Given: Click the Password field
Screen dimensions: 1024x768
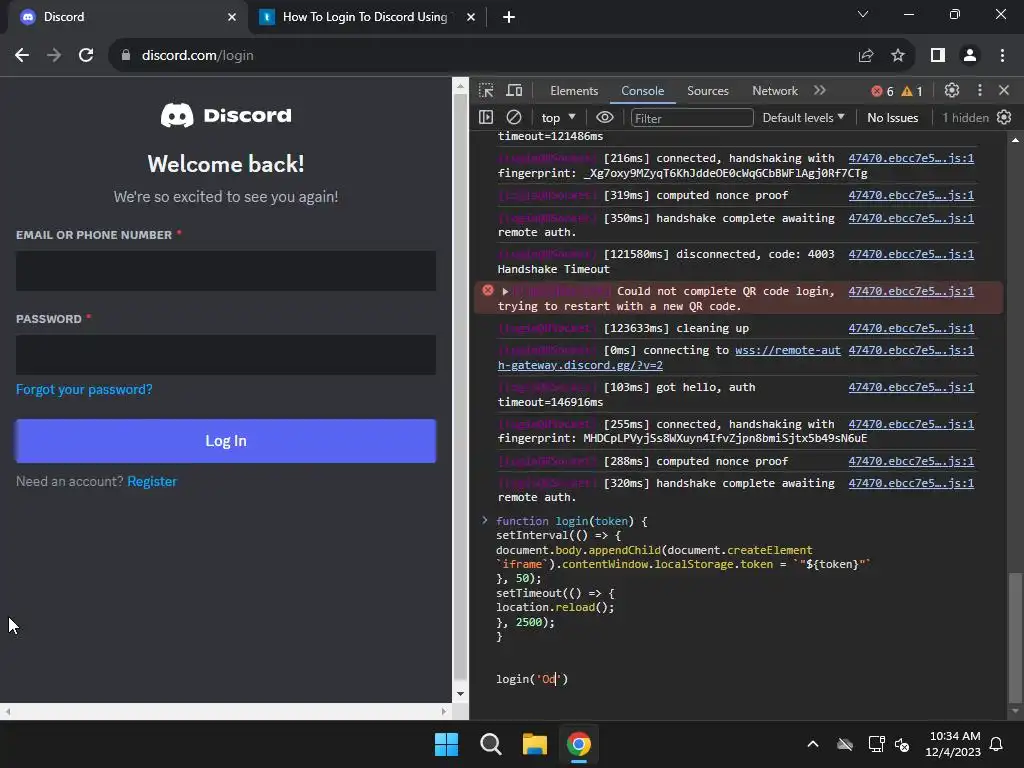Looking at the screenshot, I should 226,355.
